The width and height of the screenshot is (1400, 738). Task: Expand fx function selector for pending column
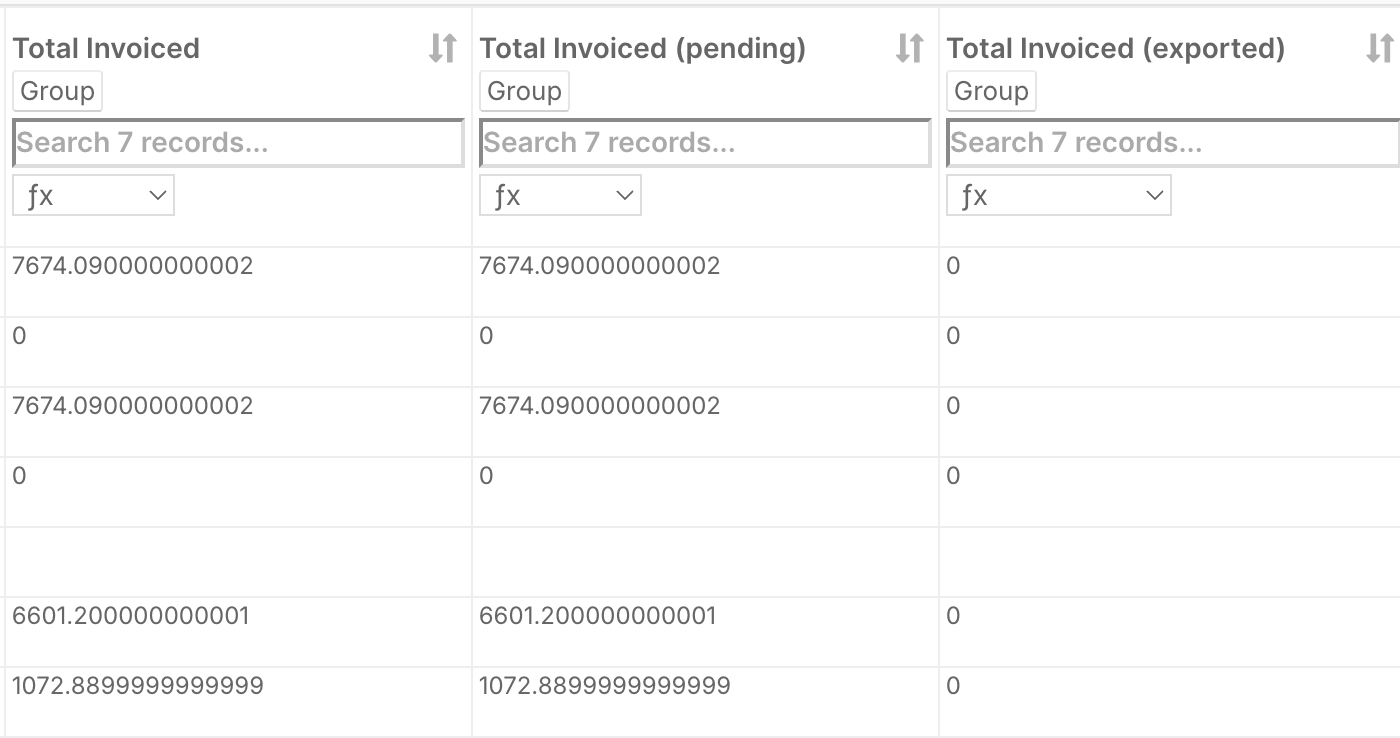560,196
